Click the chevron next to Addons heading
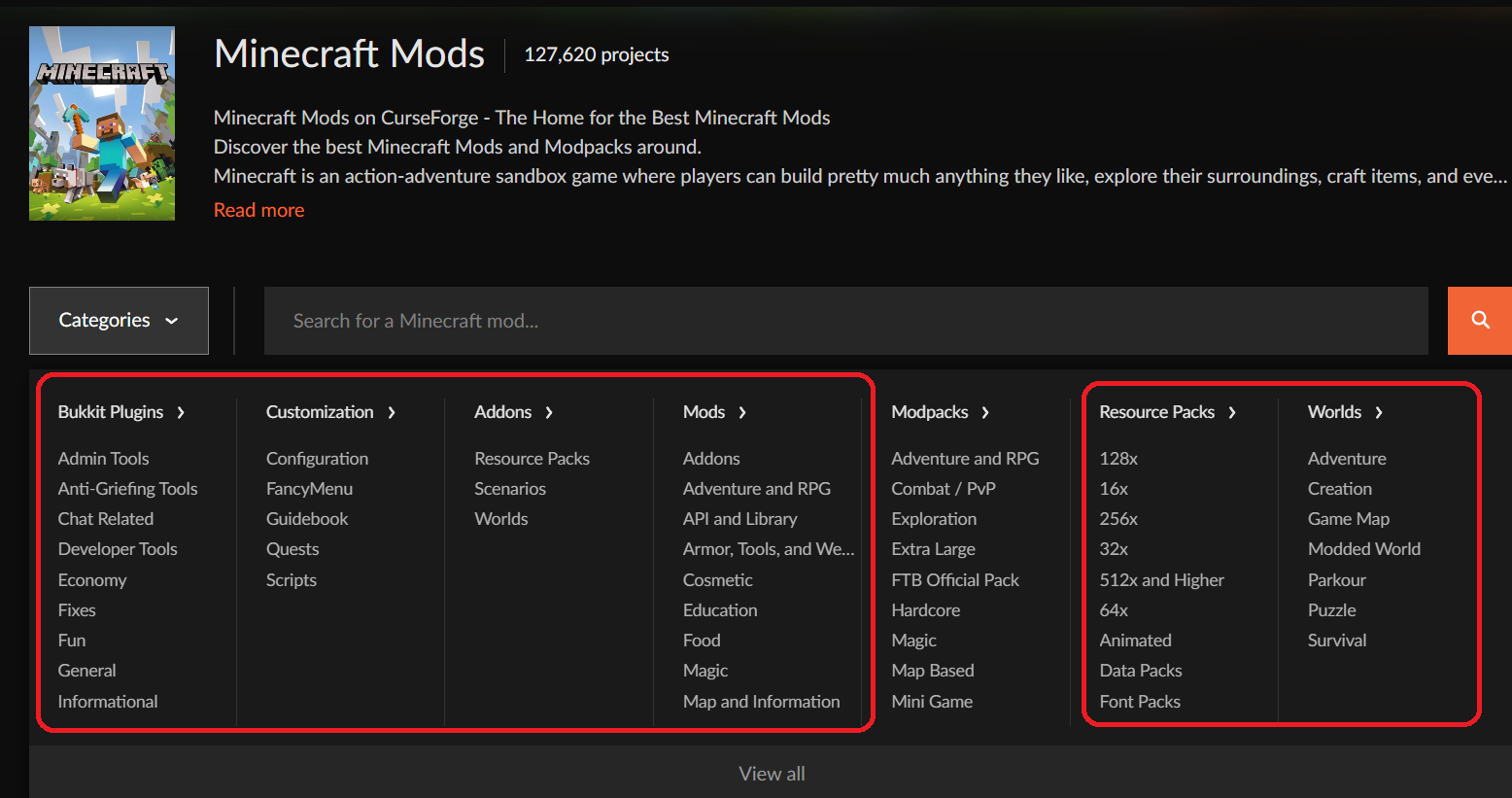 (x=549, y=412)
